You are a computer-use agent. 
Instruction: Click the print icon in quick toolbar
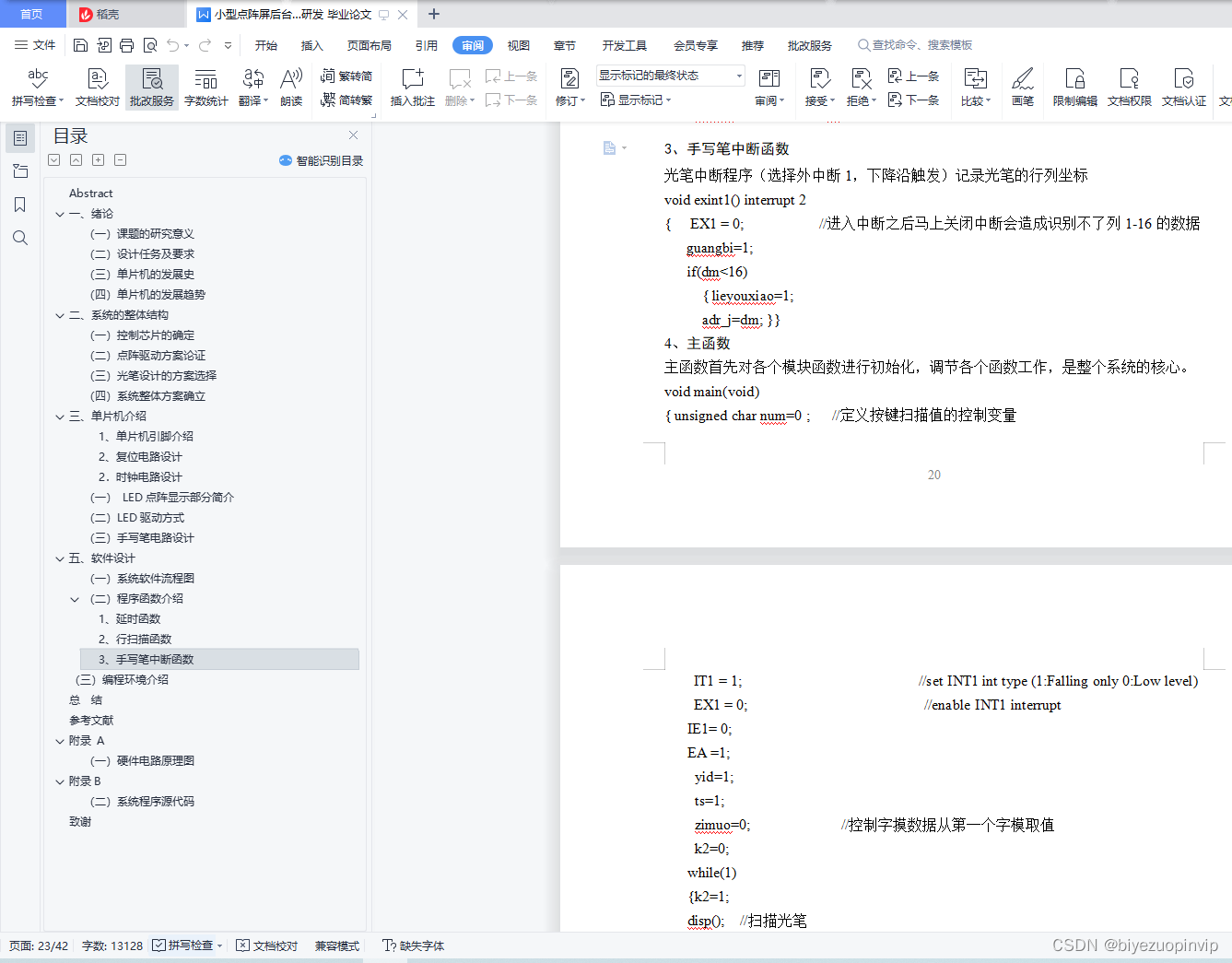coord(127,45)
